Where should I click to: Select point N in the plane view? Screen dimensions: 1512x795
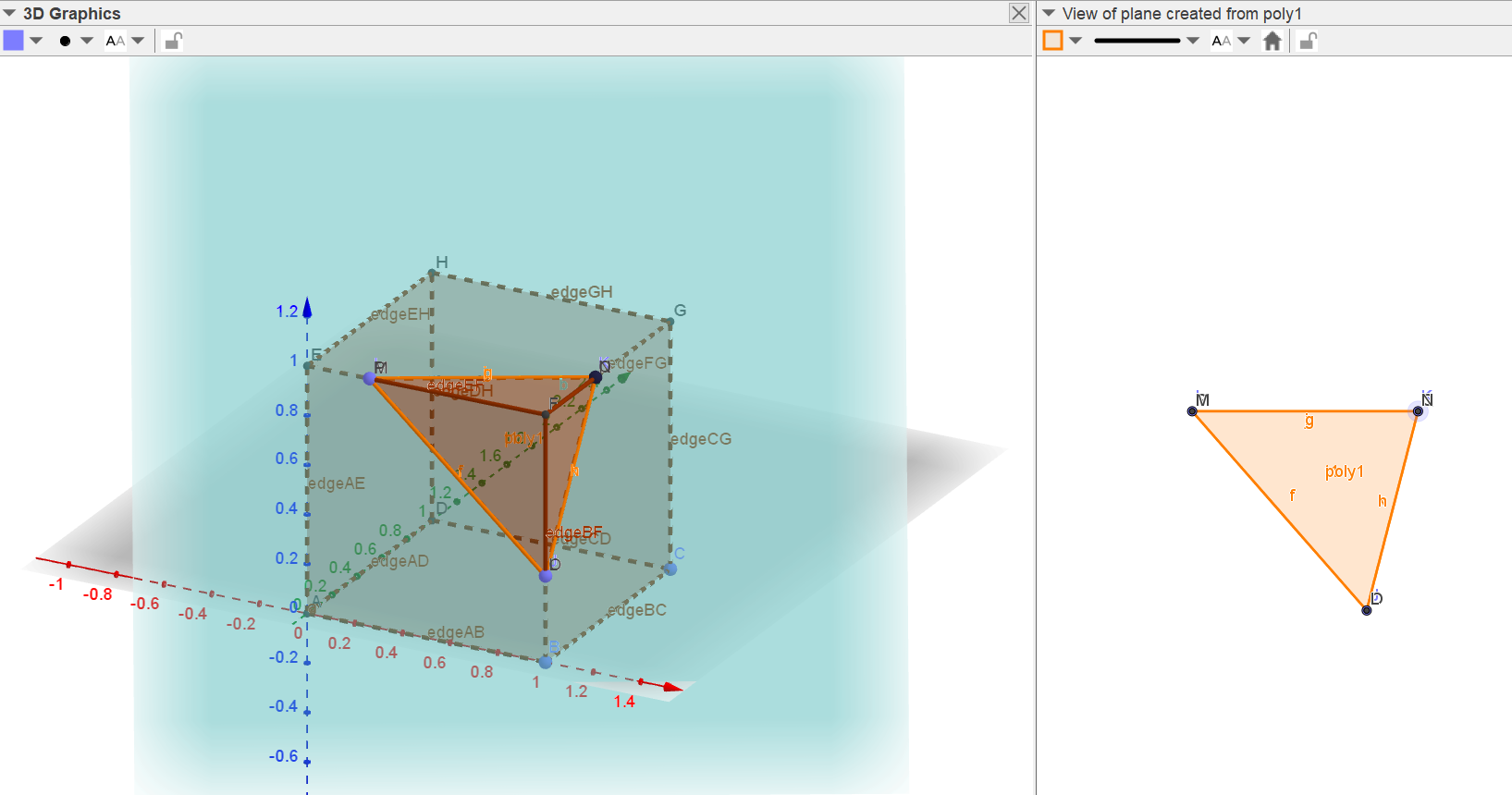pyautogui.click(x=1418, y=411)
